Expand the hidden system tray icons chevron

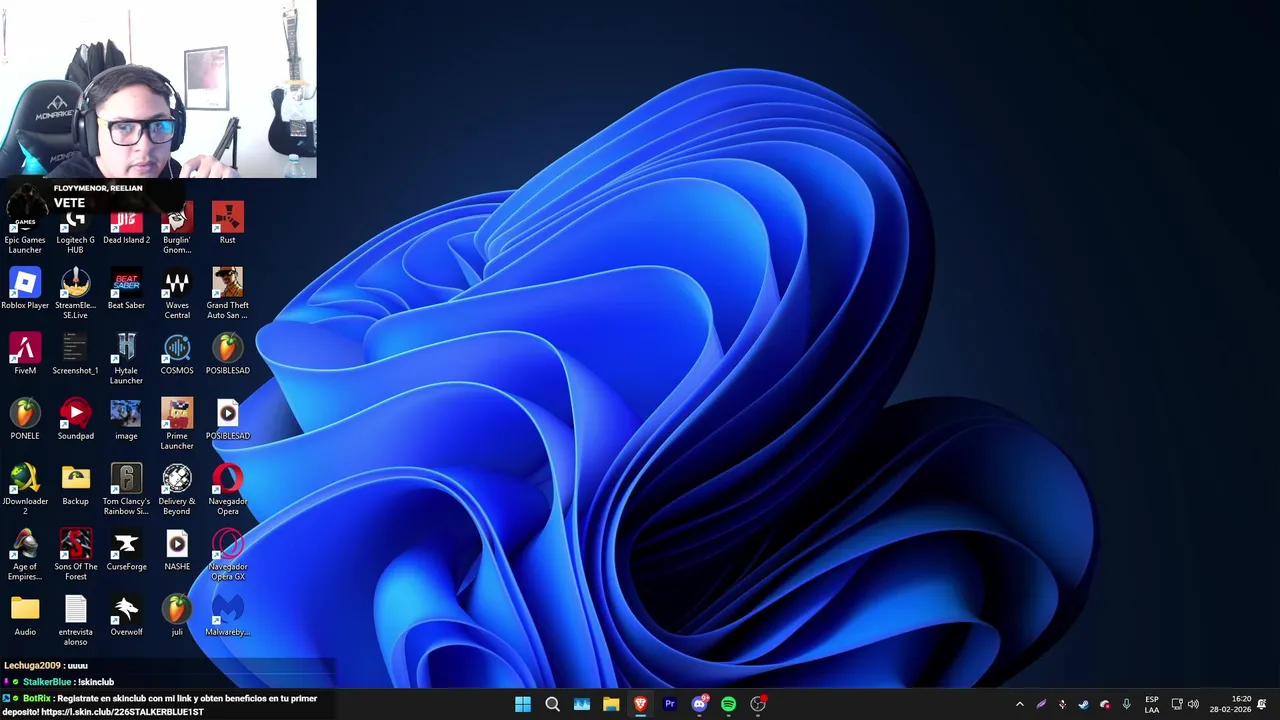tap(1019, 704)
